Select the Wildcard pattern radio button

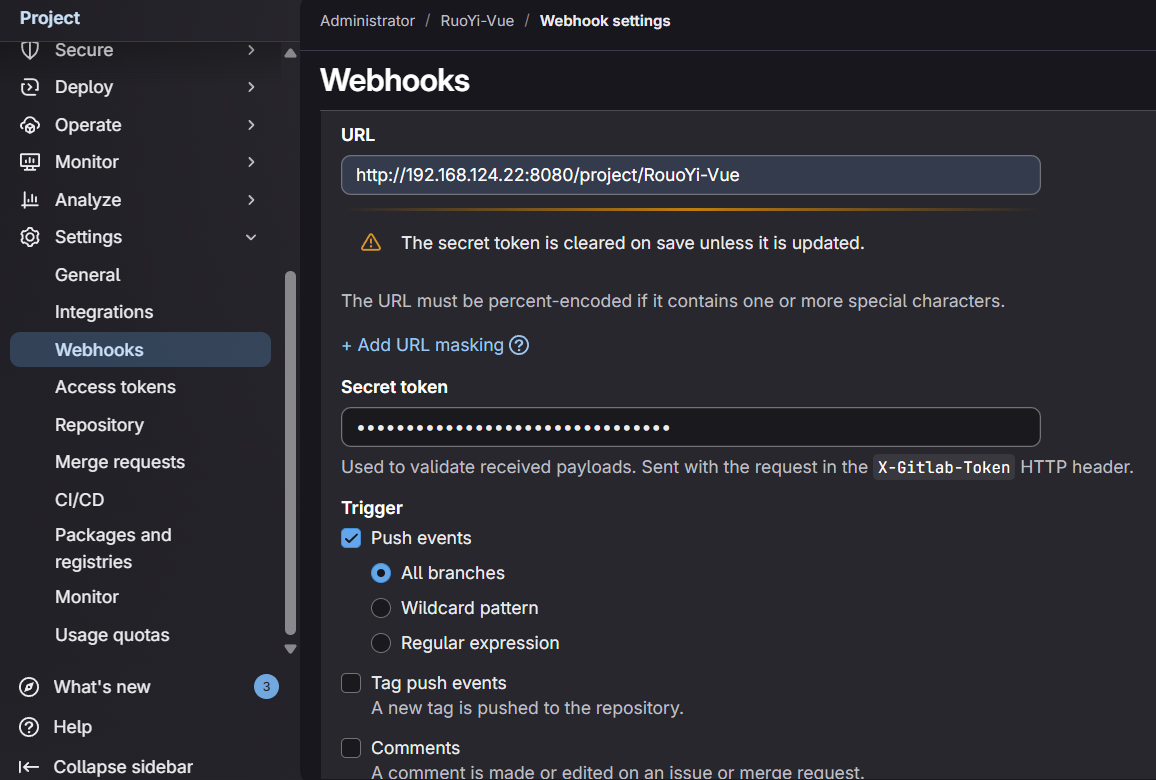pyautogui.click(x=380, y=608)
